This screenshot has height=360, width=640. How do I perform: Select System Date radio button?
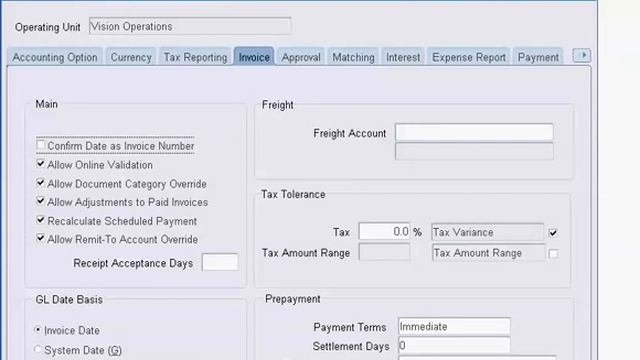[x=38, y=349]
